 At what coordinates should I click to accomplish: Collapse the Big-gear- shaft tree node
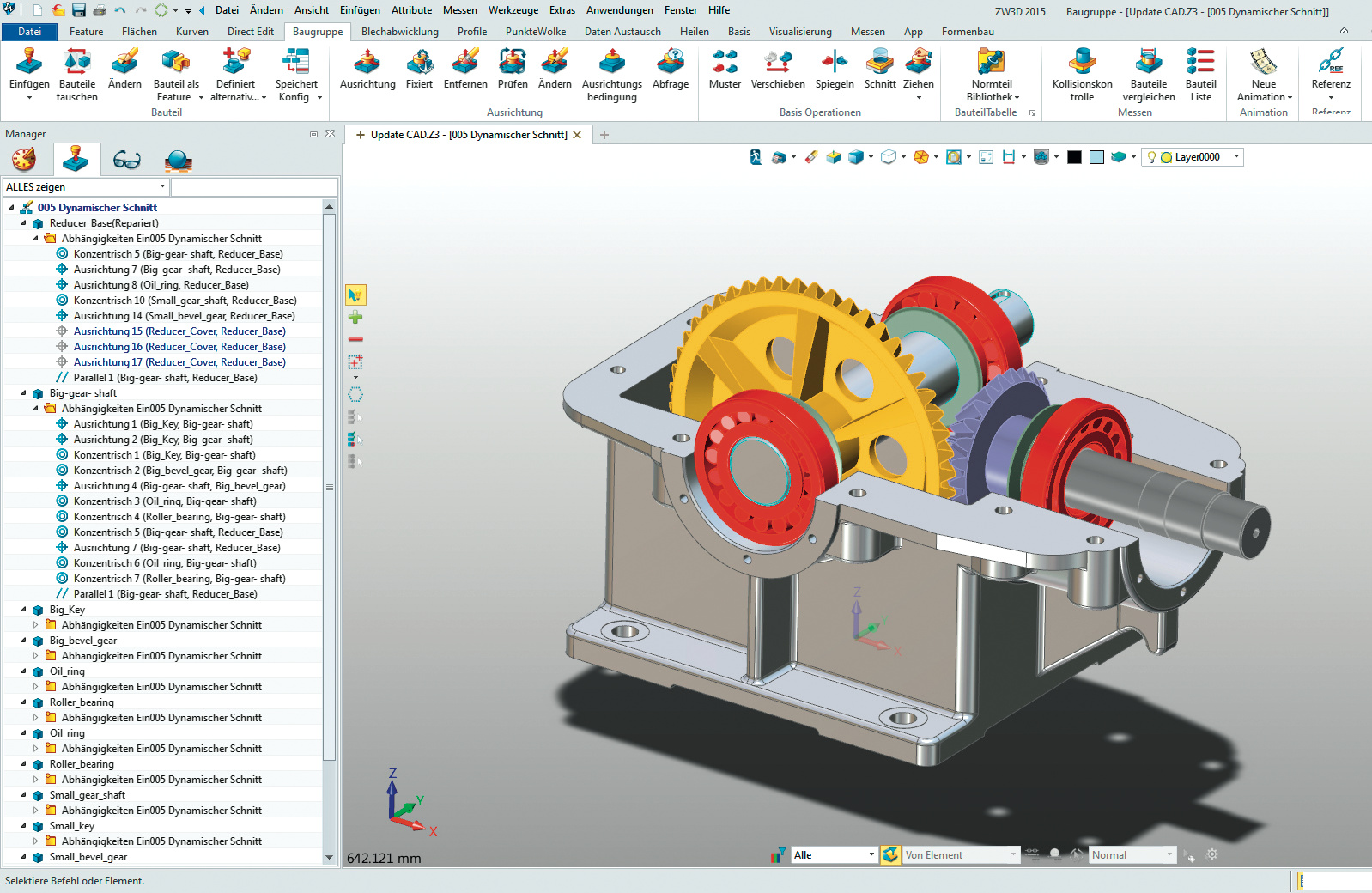point(24,393)
